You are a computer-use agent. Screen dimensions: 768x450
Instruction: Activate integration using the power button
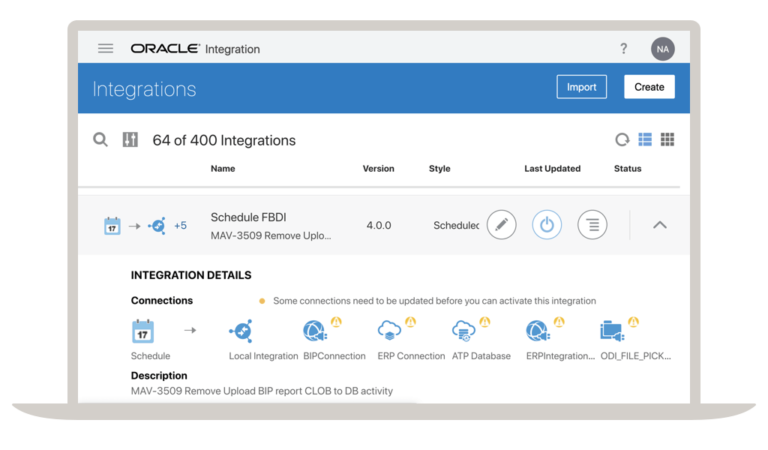coord(547,225)
